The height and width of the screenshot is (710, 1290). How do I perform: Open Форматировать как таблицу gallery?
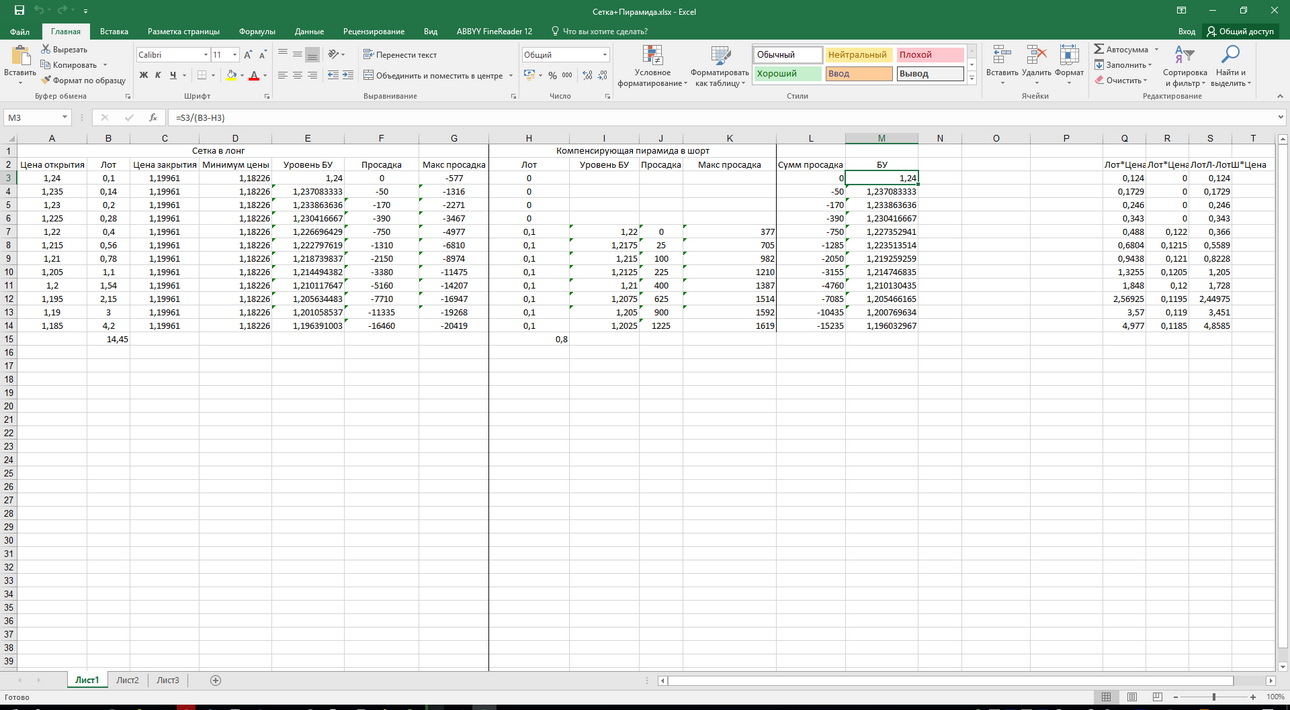click(719, 66)
